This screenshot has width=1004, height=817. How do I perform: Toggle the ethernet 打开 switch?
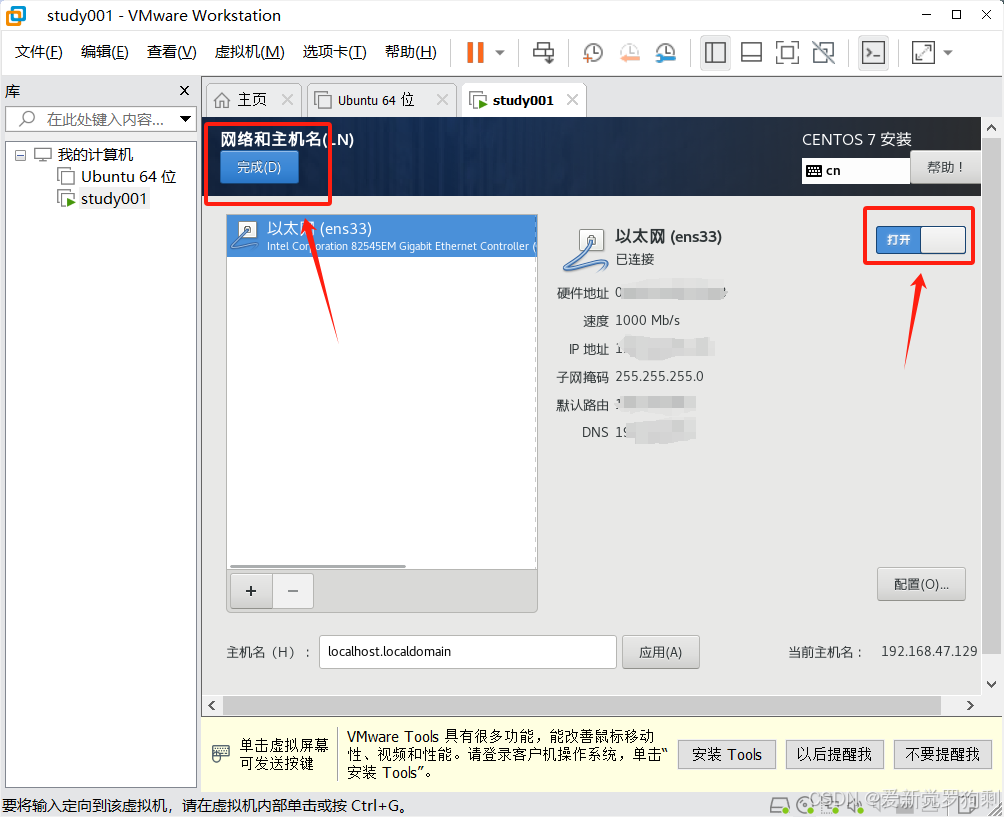(x=920, y=239)
